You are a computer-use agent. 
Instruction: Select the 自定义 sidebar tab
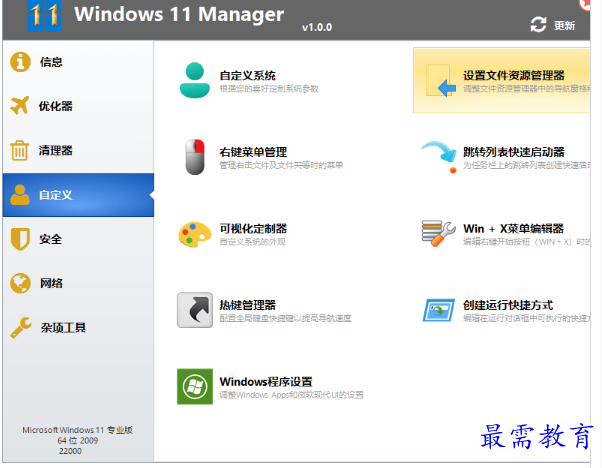point(78,195)
